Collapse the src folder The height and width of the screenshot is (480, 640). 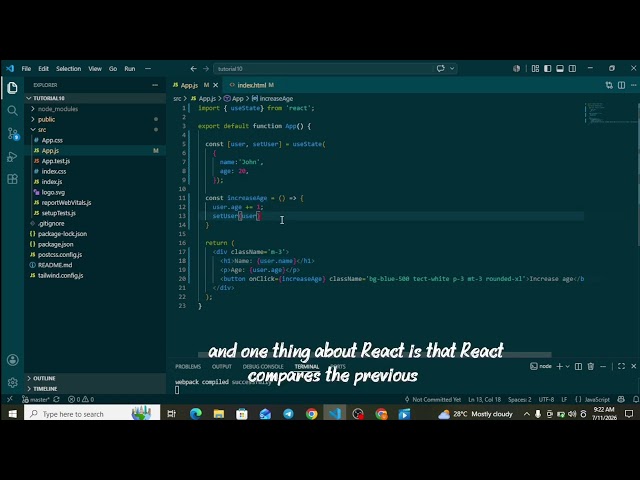click(x=95, y=130)
